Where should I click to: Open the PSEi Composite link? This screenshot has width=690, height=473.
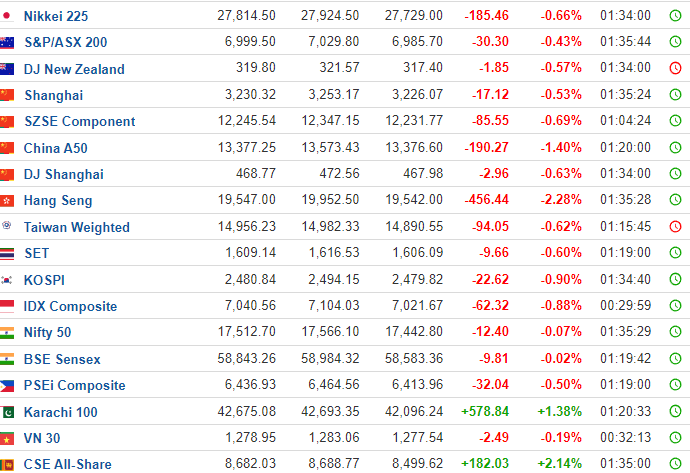click(x=74, y=385)
